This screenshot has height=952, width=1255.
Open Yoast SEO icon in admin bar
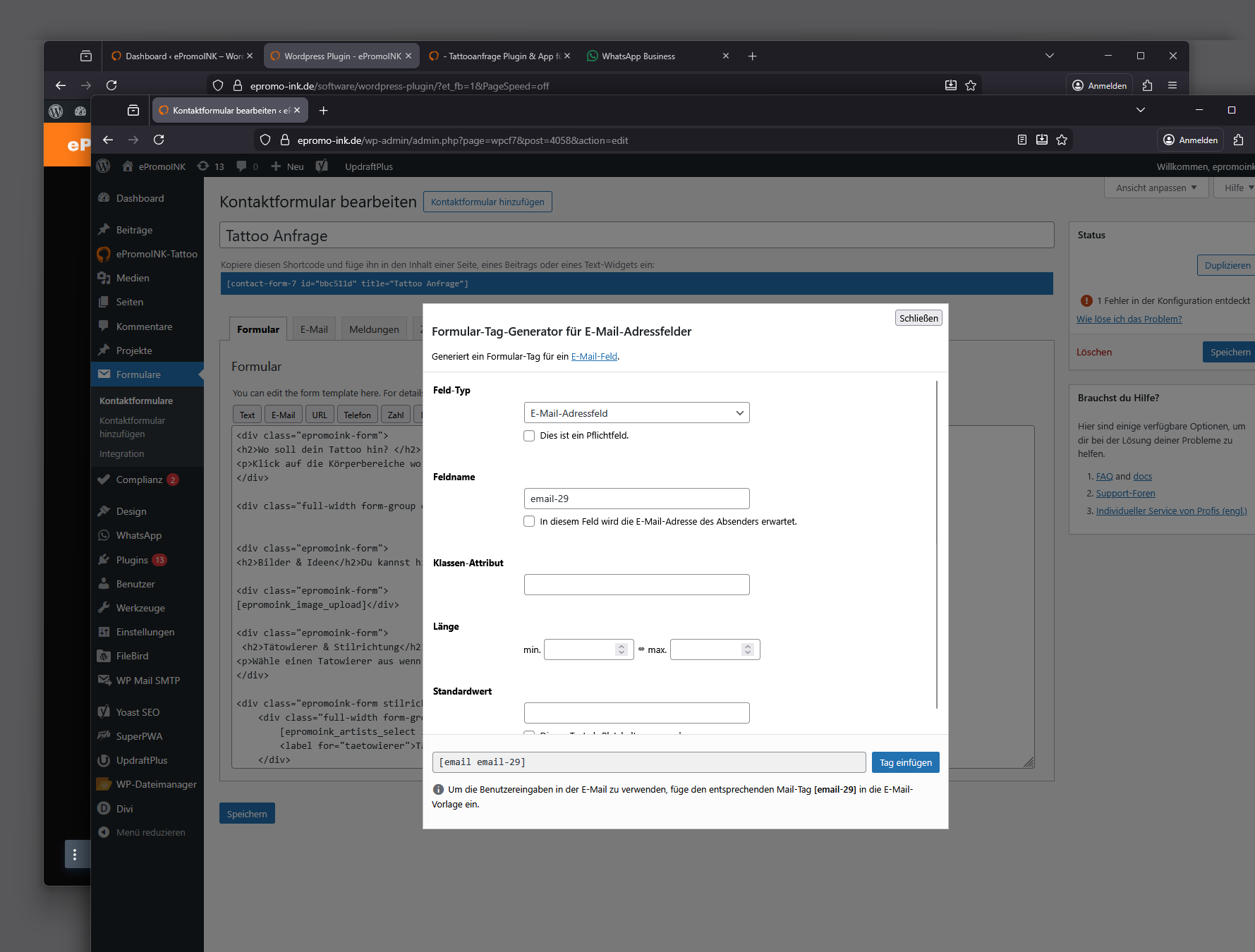tap(322, 166)
